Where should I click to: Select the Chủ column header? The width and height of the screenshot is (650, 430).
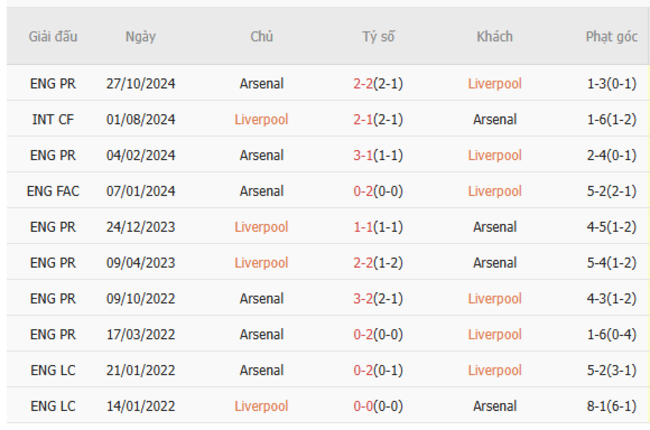coord(262,36)
